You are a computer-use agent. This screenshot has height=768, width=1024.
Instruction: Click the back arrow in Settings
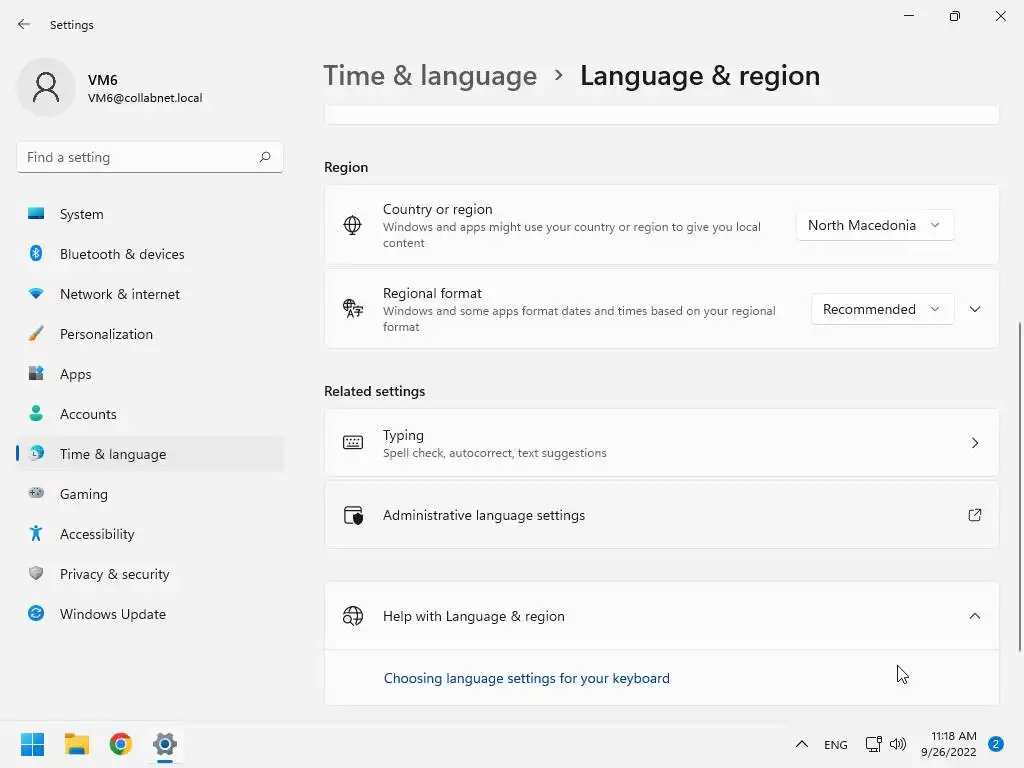[x=24, y=24]
